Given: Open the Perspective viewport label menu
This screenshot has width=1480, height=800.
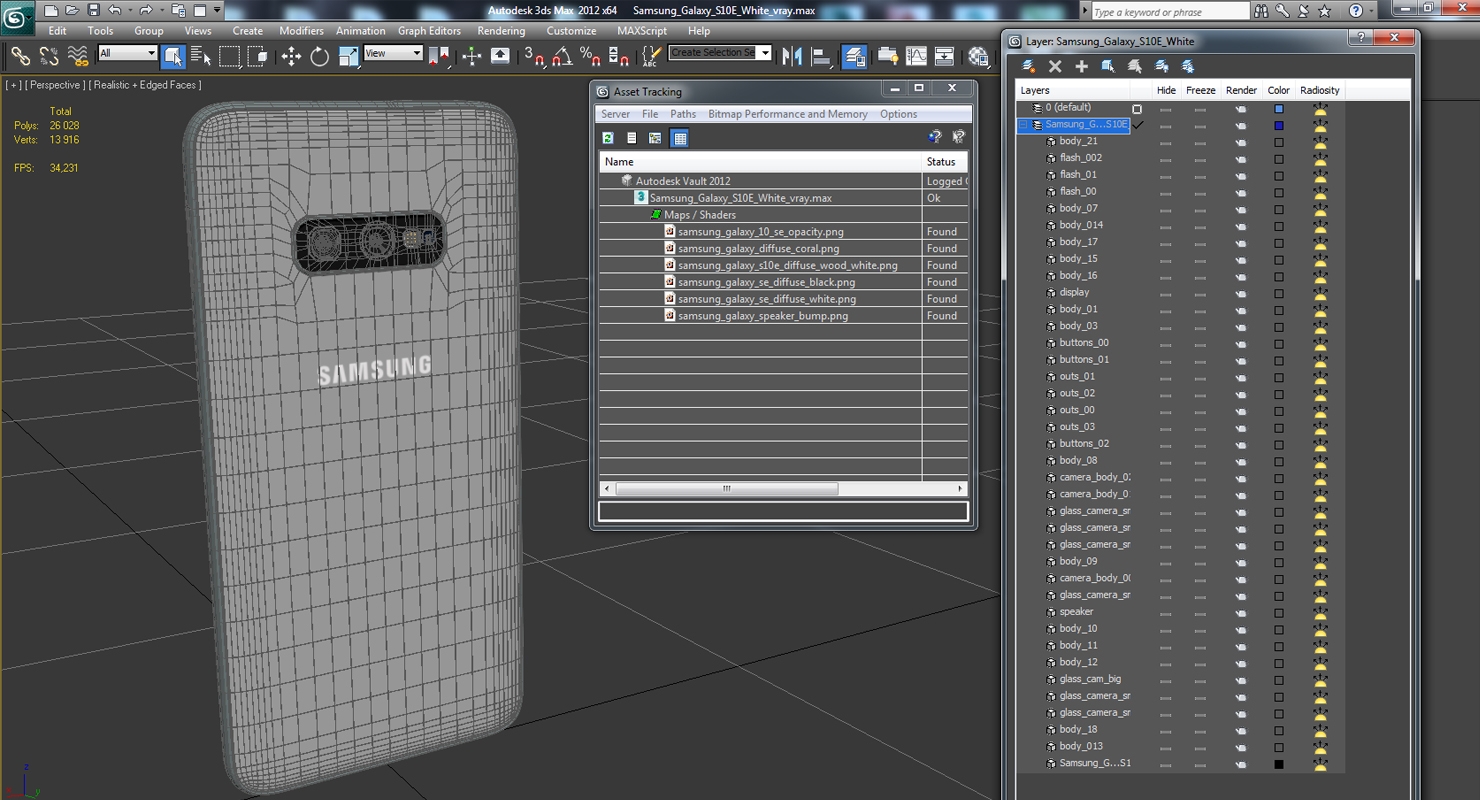Looking at the screenshot, I should tap(56, 85).
